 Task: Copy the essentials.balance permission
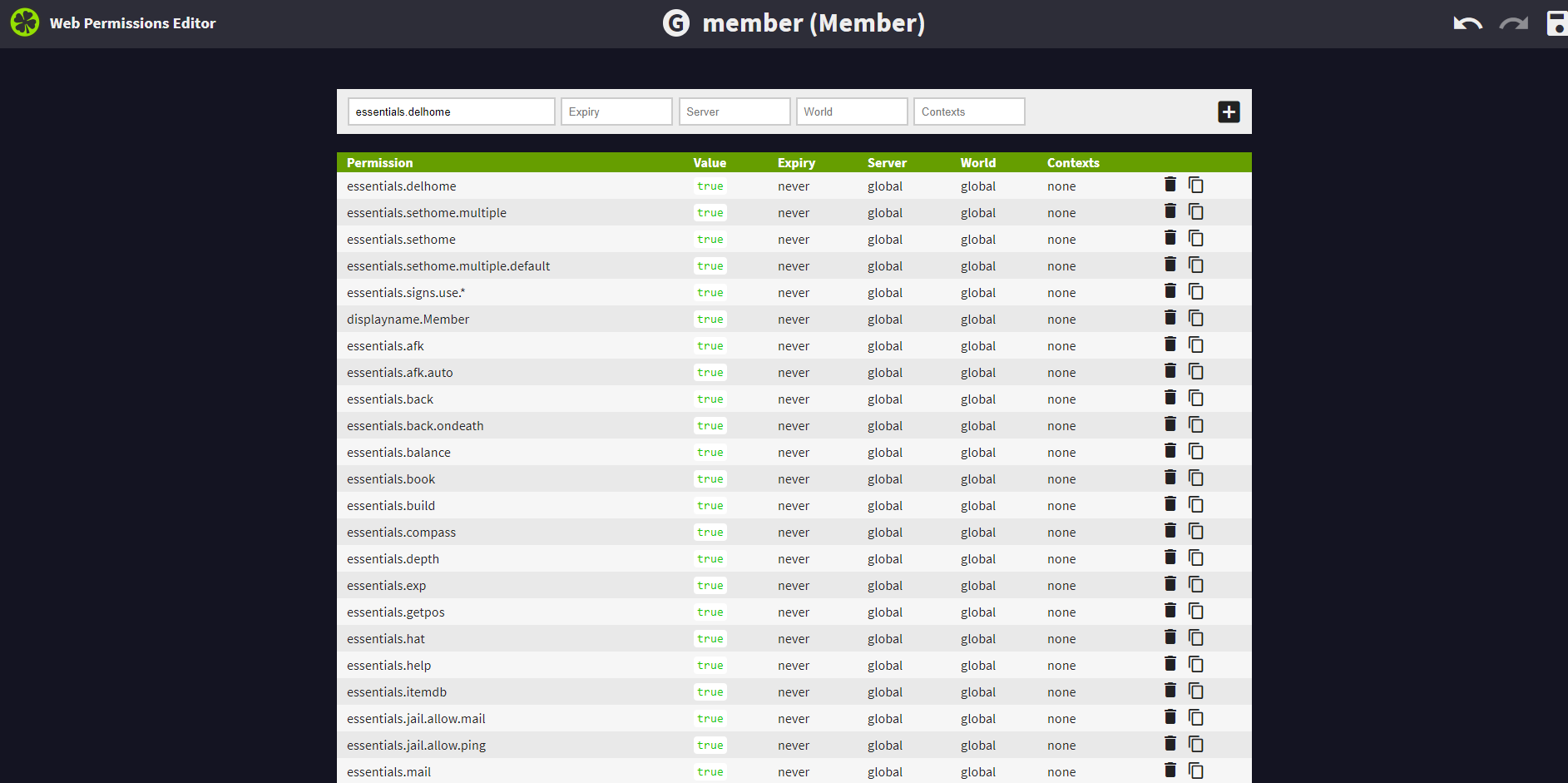pos(1196,451)
